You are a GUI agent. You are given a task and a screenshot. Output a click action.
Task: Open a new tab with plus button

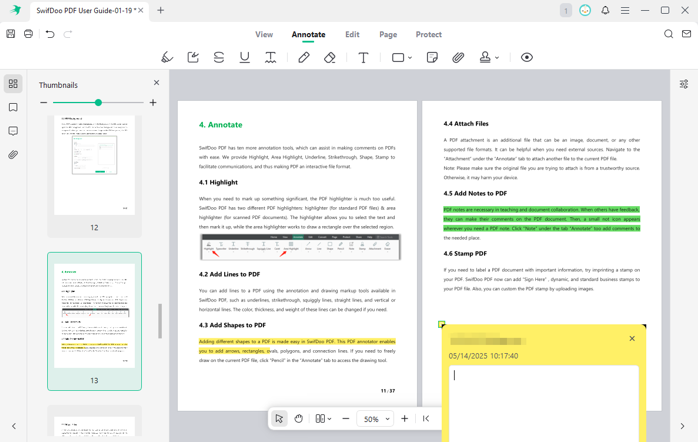pyautogui.click(x=160, y=10)
